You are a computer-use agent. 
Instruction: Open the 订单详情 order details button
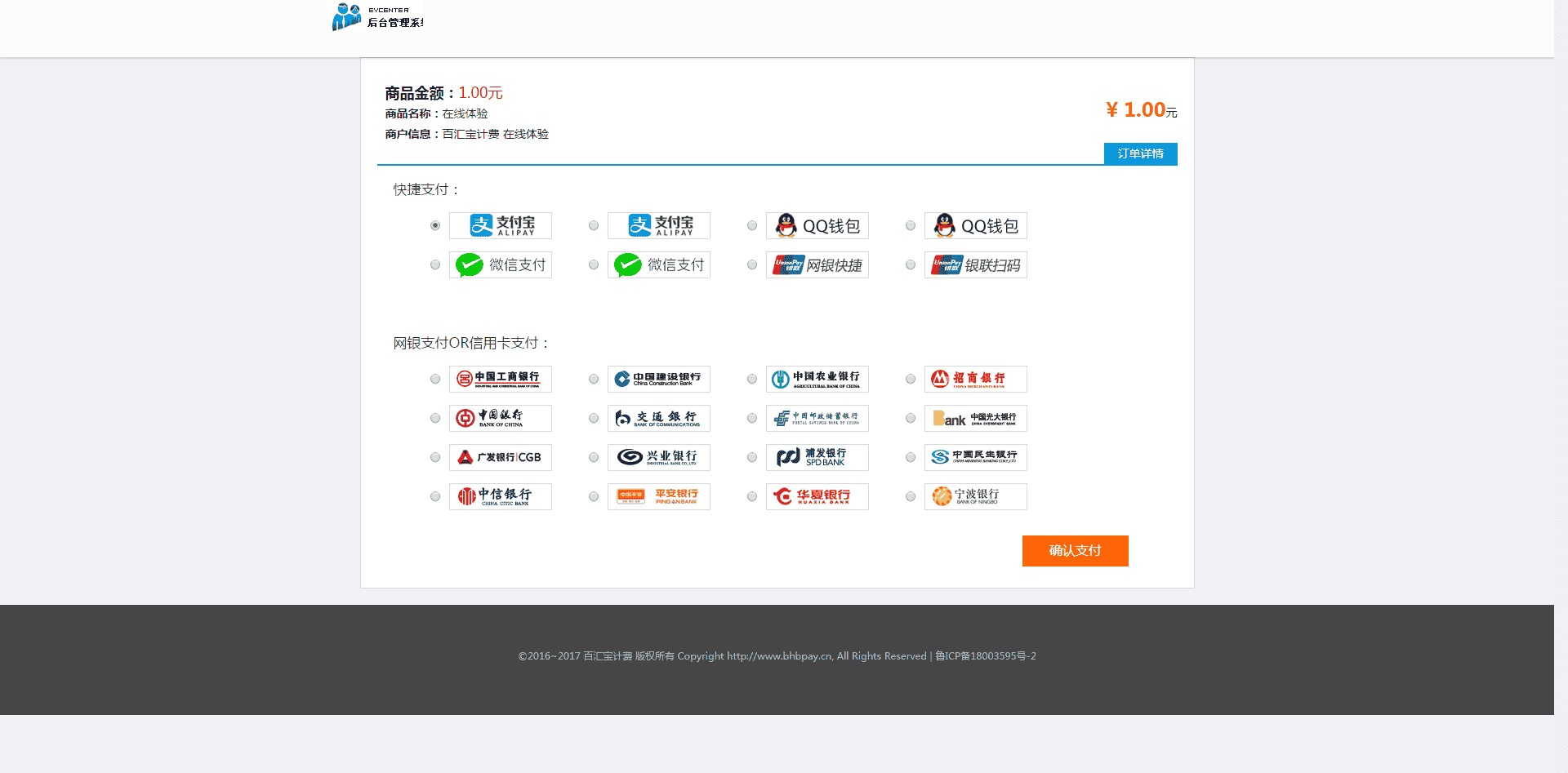1140,153
